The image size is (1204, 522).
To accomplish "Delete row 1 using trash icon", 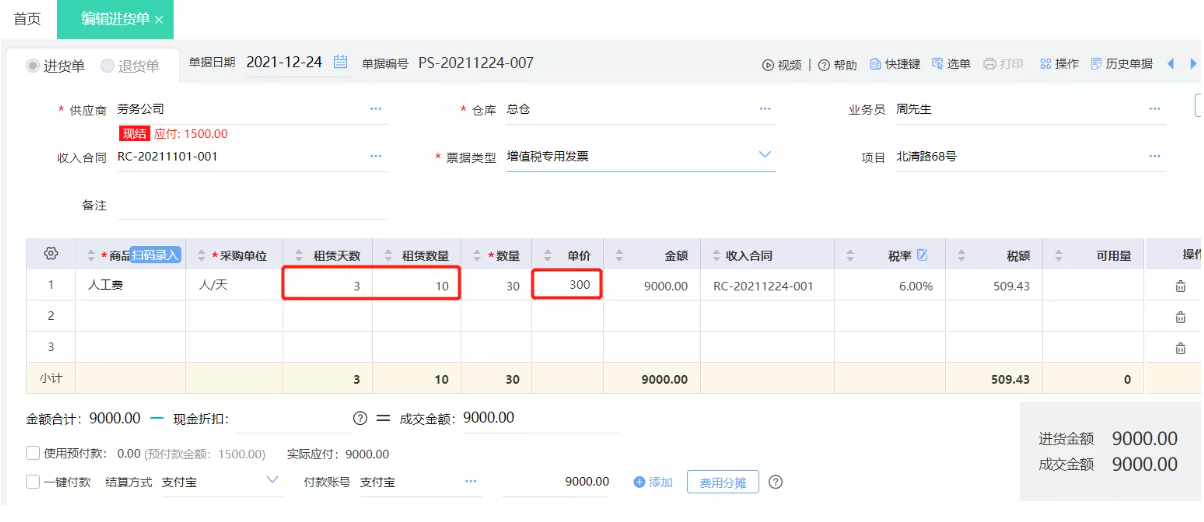I will coord(1180,286).
